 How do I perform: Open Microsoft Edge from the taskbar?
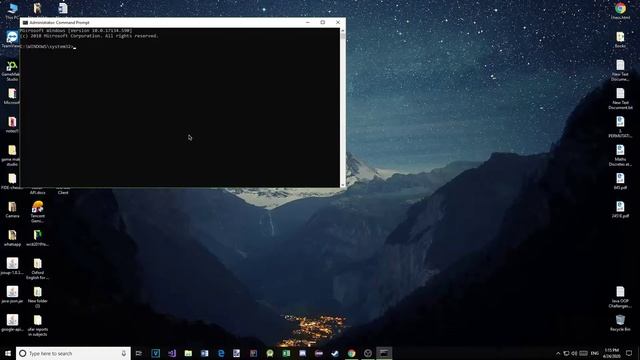(x=221, y=353)
